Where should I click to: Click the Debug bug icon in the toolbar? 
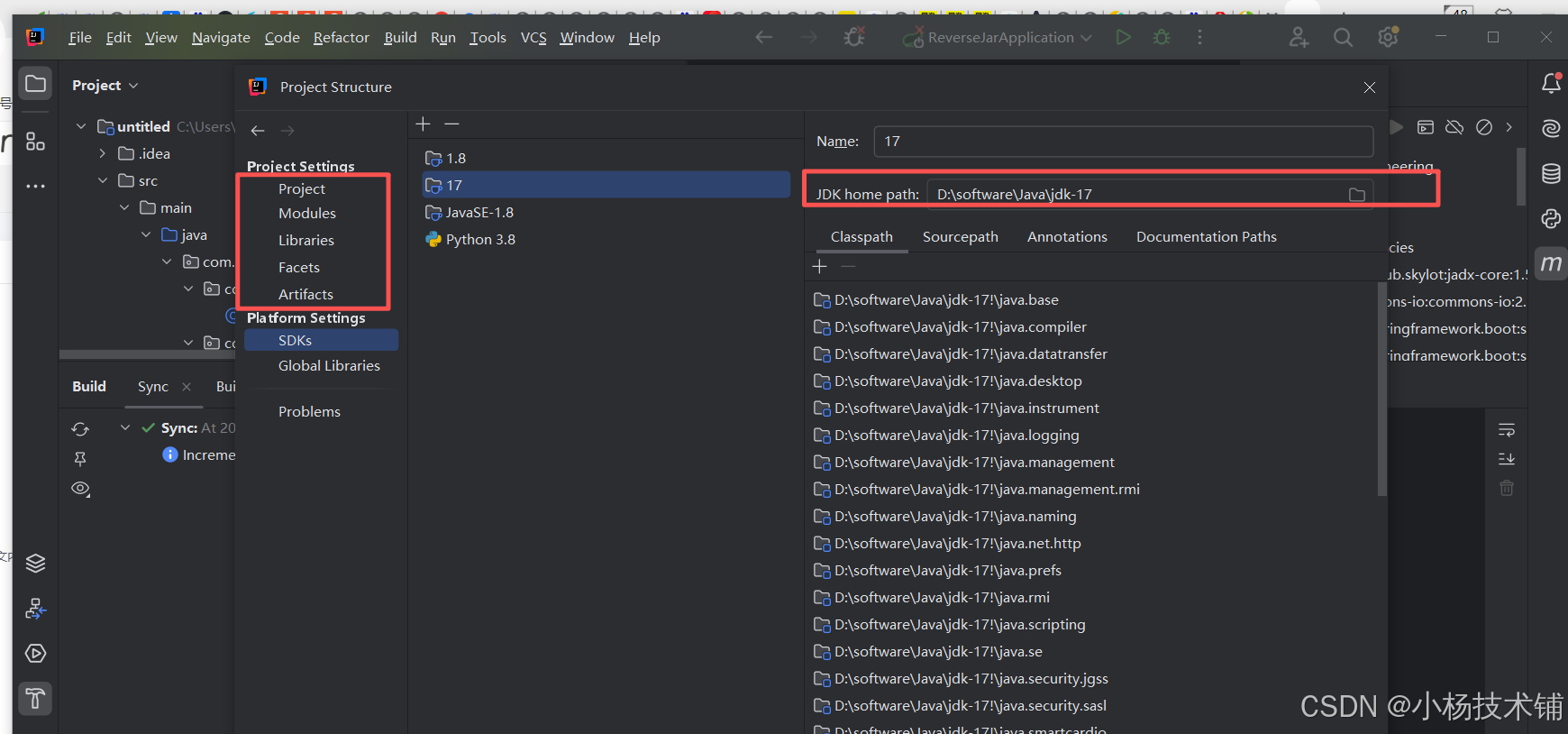point(1162,37)
